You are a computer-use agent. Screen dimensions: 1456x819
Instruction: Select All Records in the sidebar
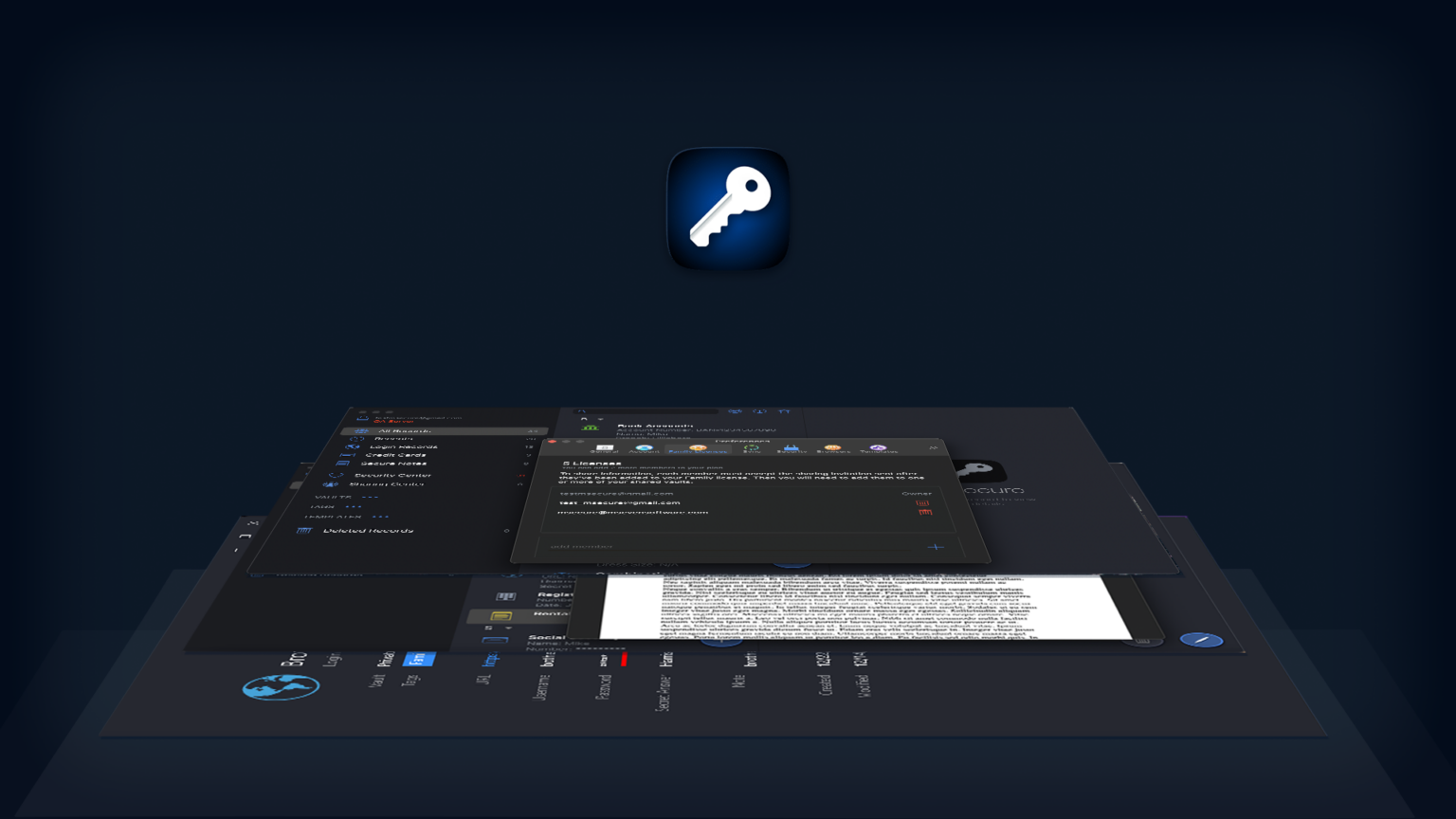tap(404, 431)
